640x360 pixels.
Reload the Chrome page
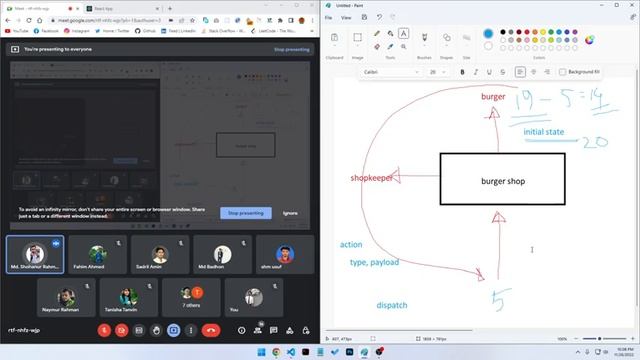(x=29, y=20)
